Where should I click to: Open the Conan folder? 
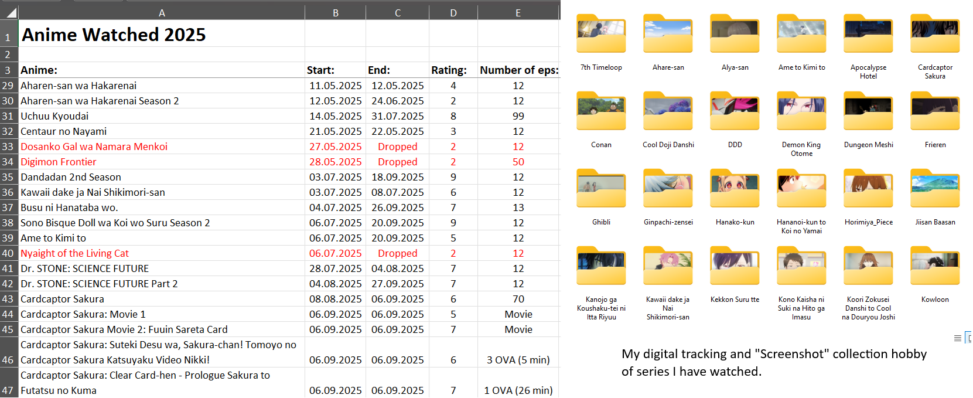[x=601, y=112]
